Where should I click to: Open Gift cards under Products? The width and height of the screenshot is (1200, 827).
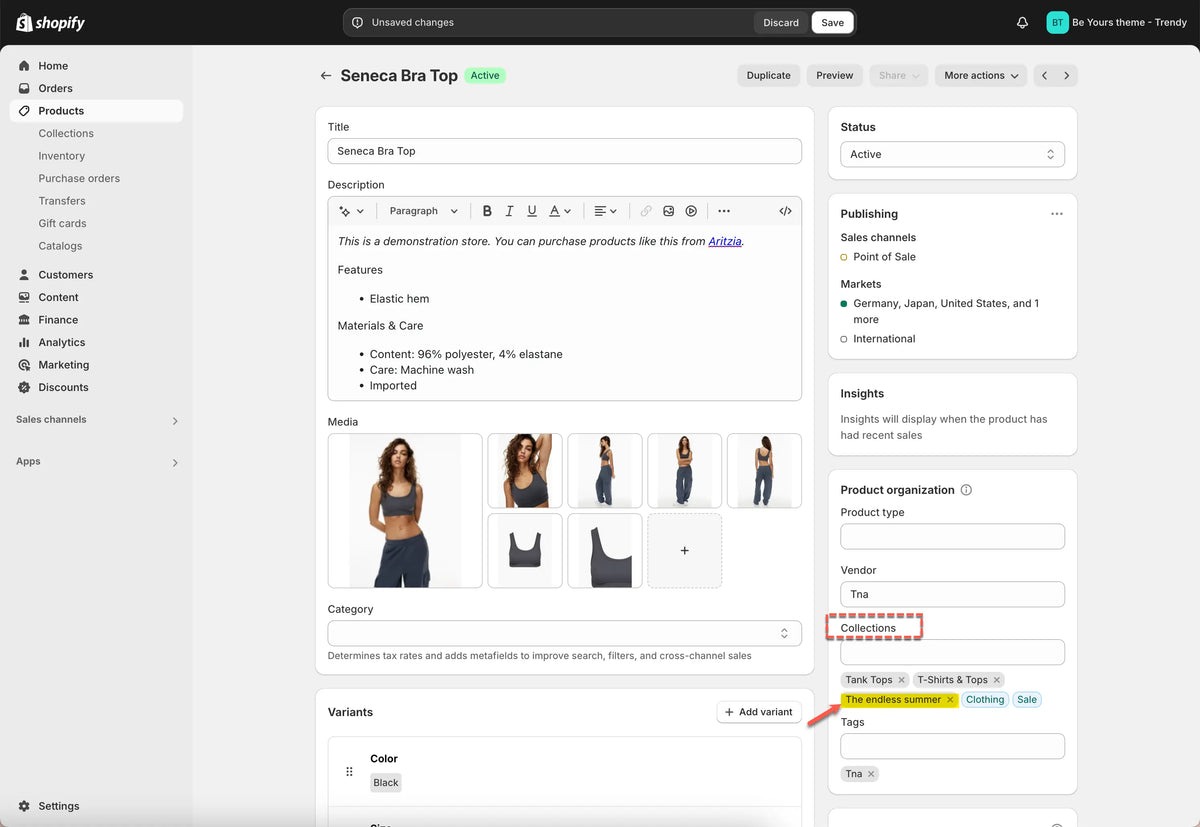(62, 223)
